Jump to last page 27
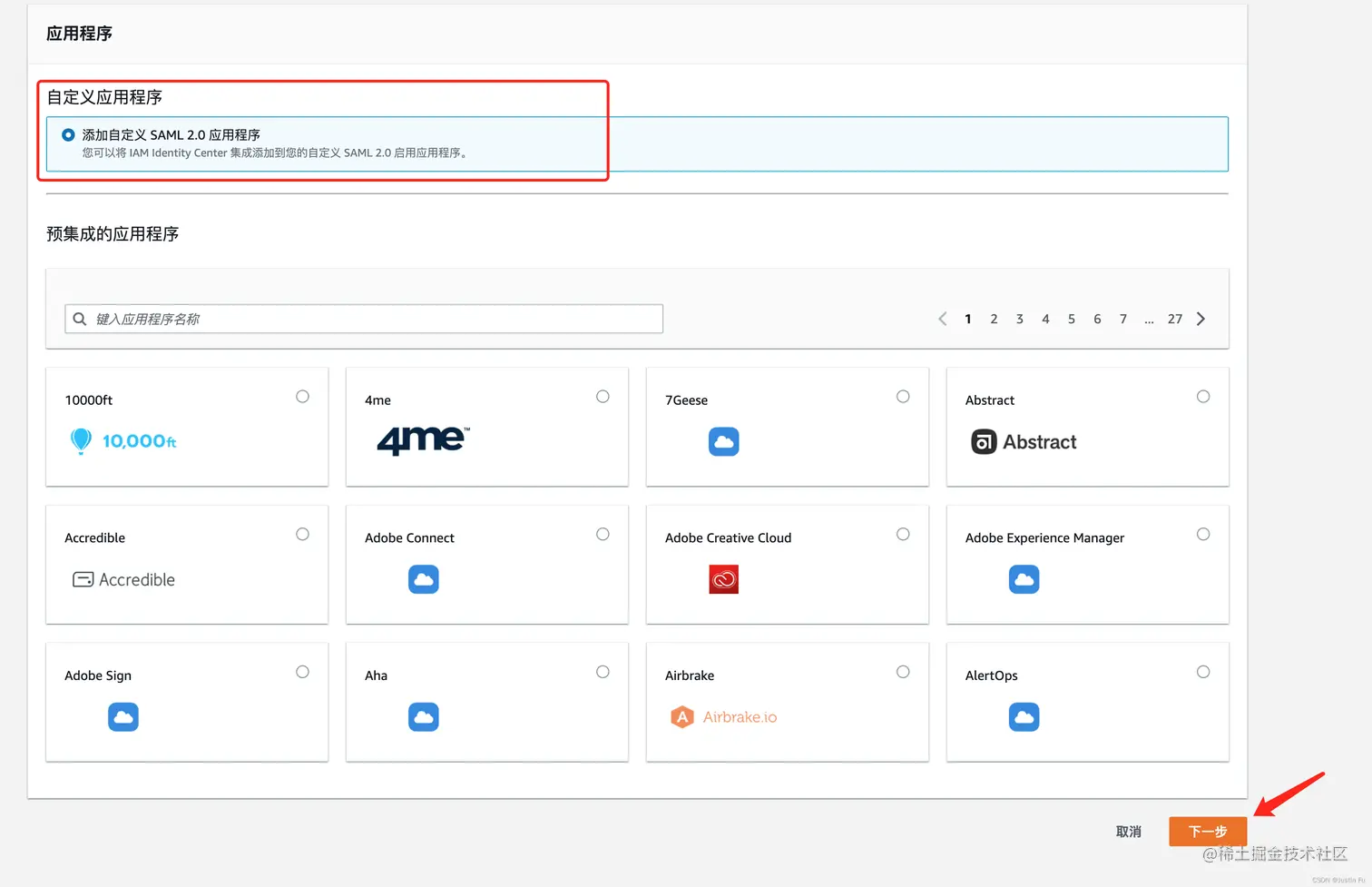 click(1175, 320)
